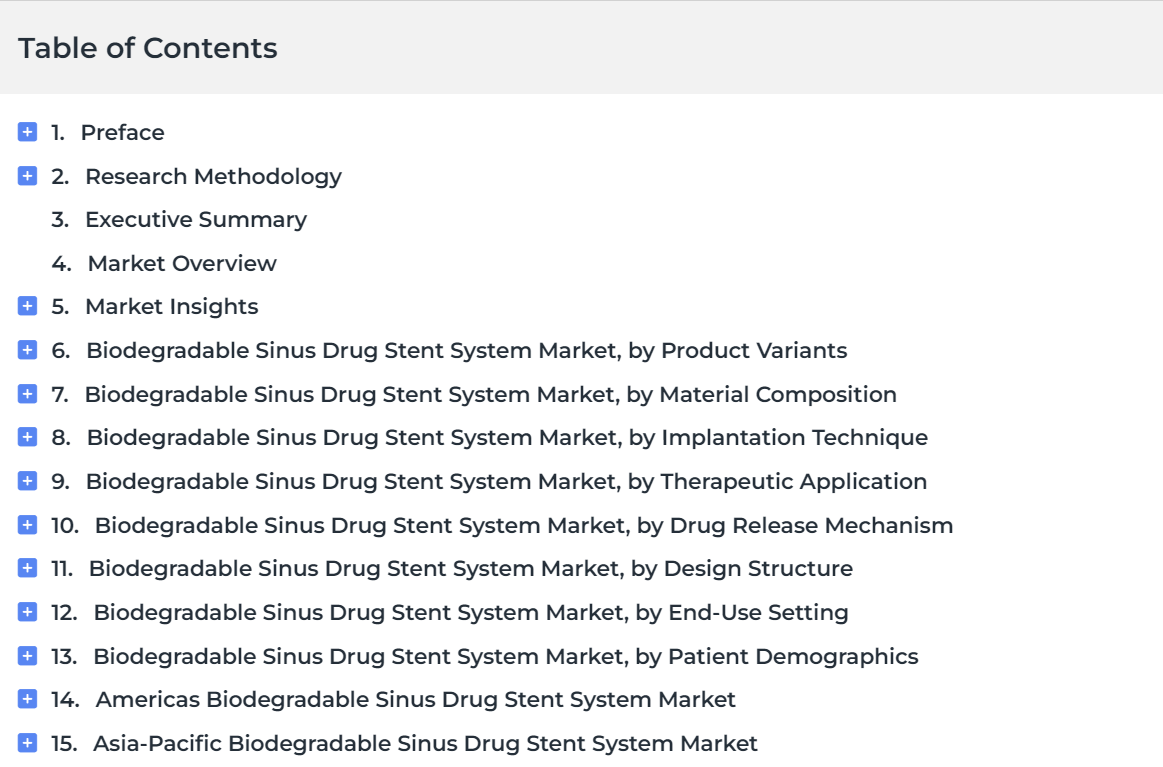Select the Preface title text
This screenshot has width=1163, height=767.
122,132
